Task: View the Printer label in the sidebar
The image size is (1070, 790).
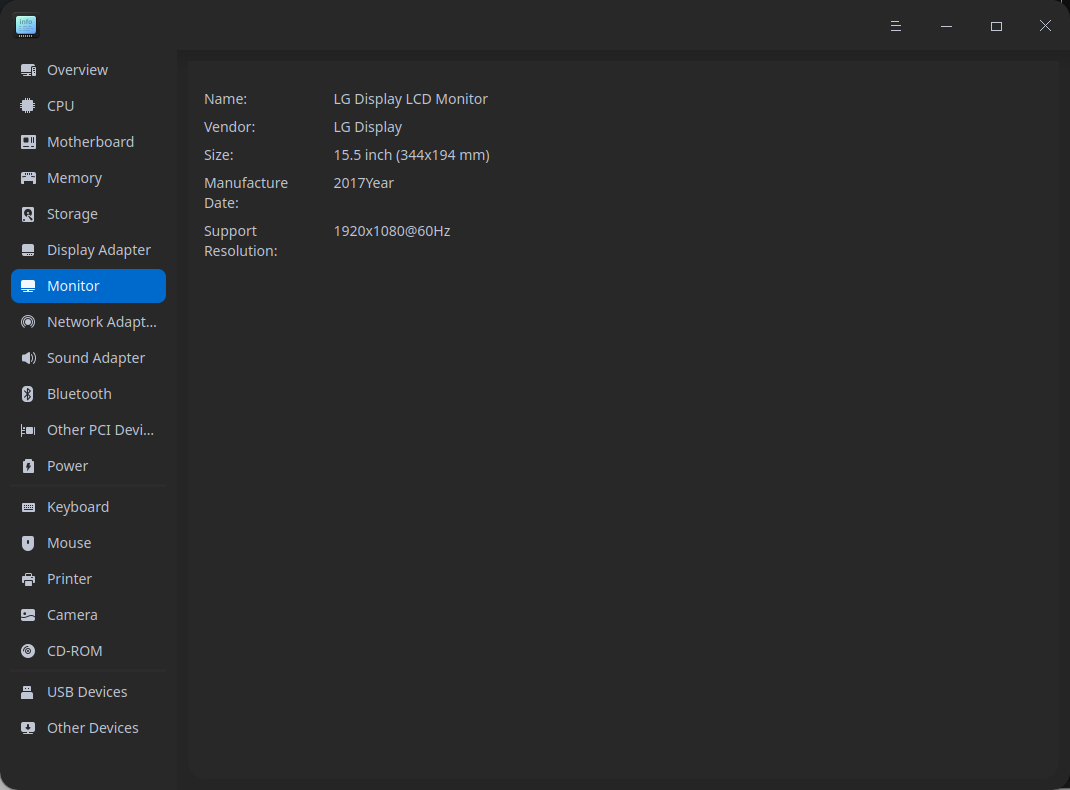Action: tap(70, 579)
